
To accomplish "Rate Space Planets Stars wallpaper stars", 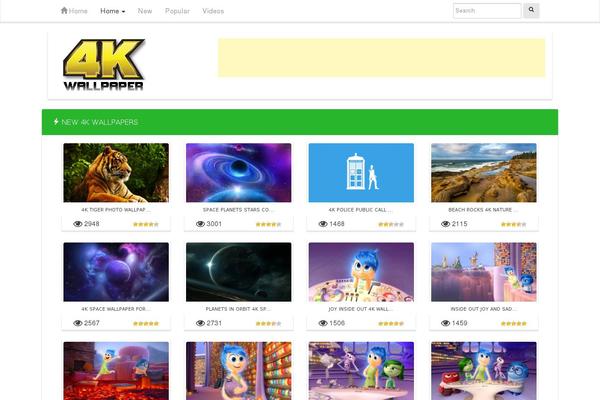I will click(x=268, y=224).
